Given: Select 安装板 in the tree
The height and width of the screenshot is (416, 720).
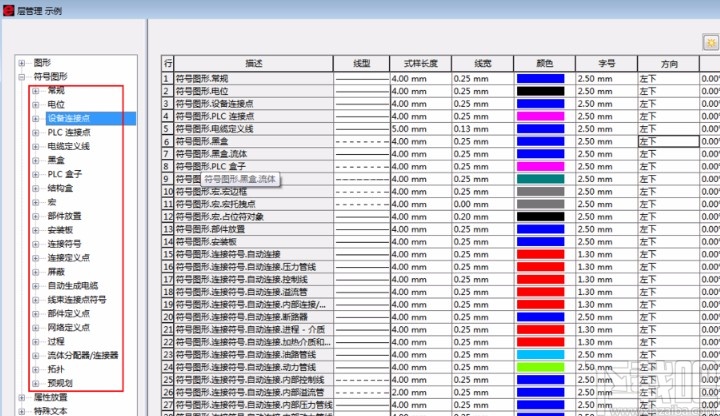Looking at the screenshot, I should (60, 230).
